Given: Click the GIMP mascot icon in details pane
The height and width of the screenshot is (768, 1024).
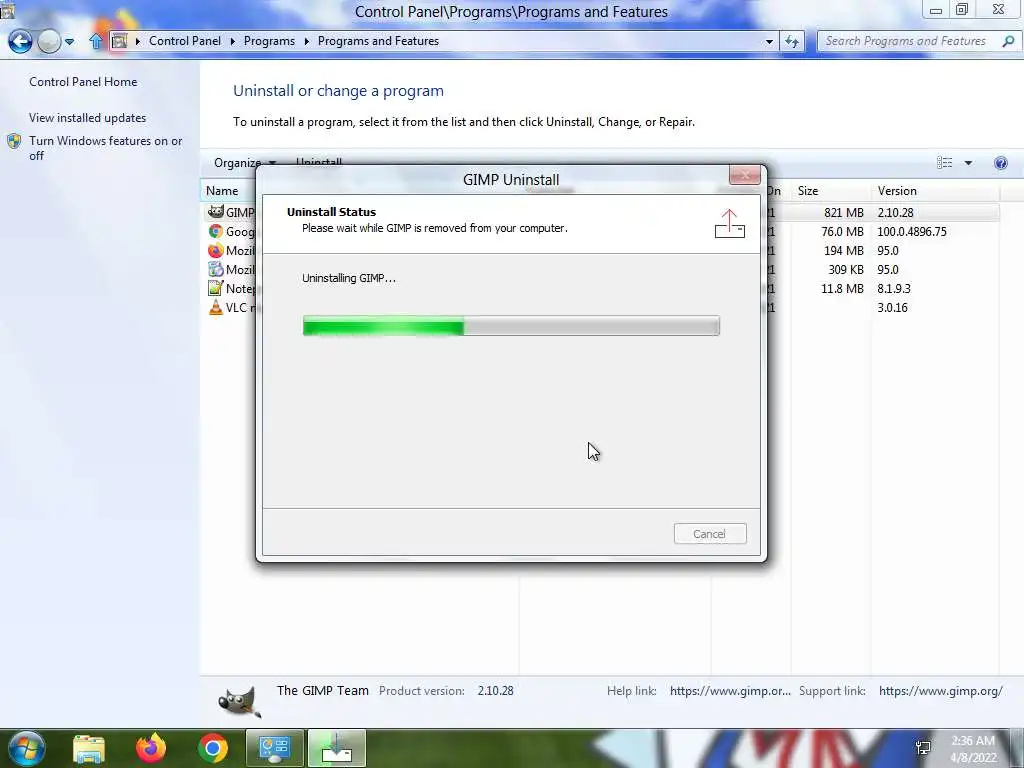Looking at the screenshot, I should pos(239,702).
